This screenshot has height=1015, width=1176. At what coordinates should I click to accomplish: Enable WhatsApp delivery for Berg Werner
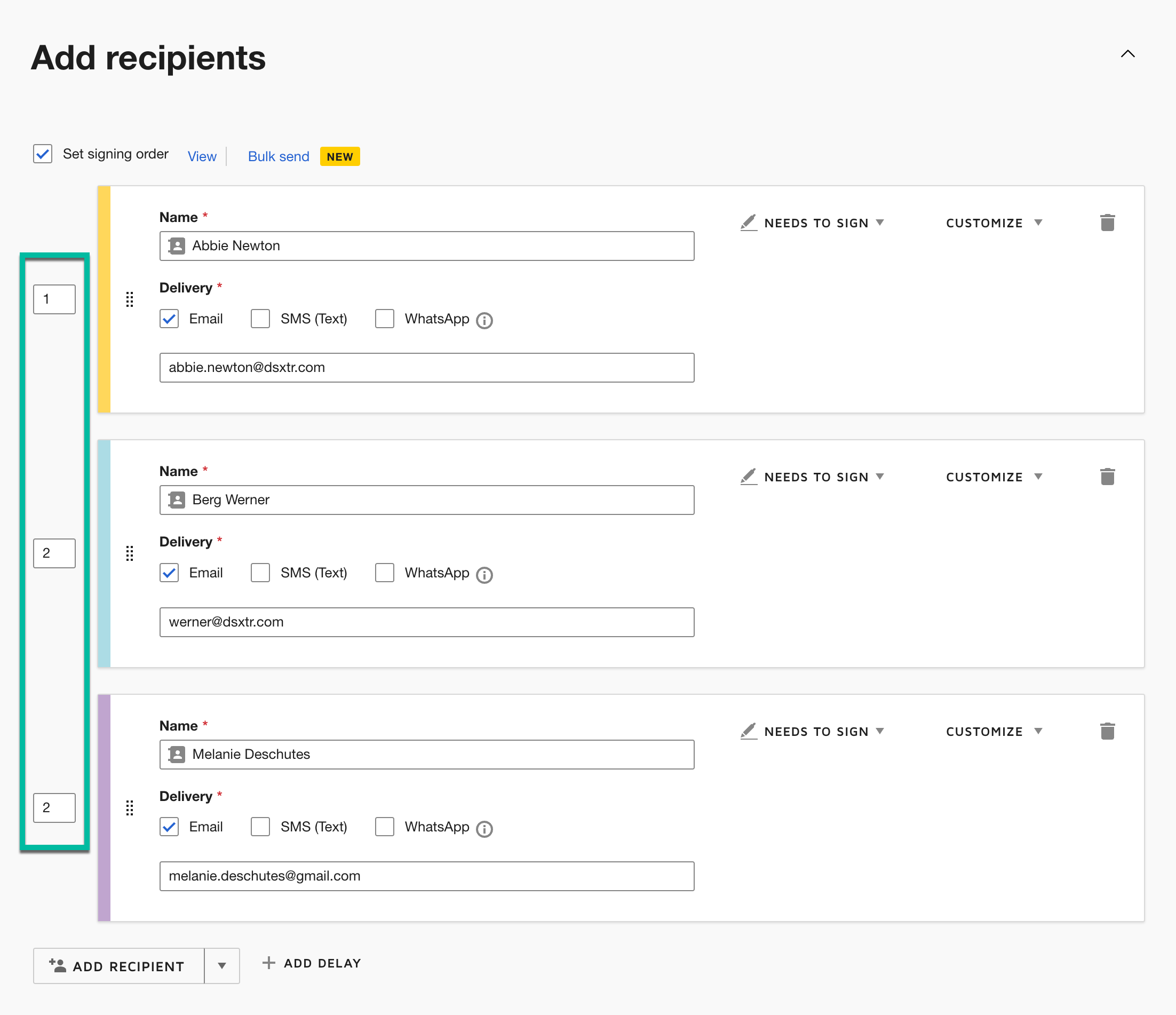(x=385, y=573)
